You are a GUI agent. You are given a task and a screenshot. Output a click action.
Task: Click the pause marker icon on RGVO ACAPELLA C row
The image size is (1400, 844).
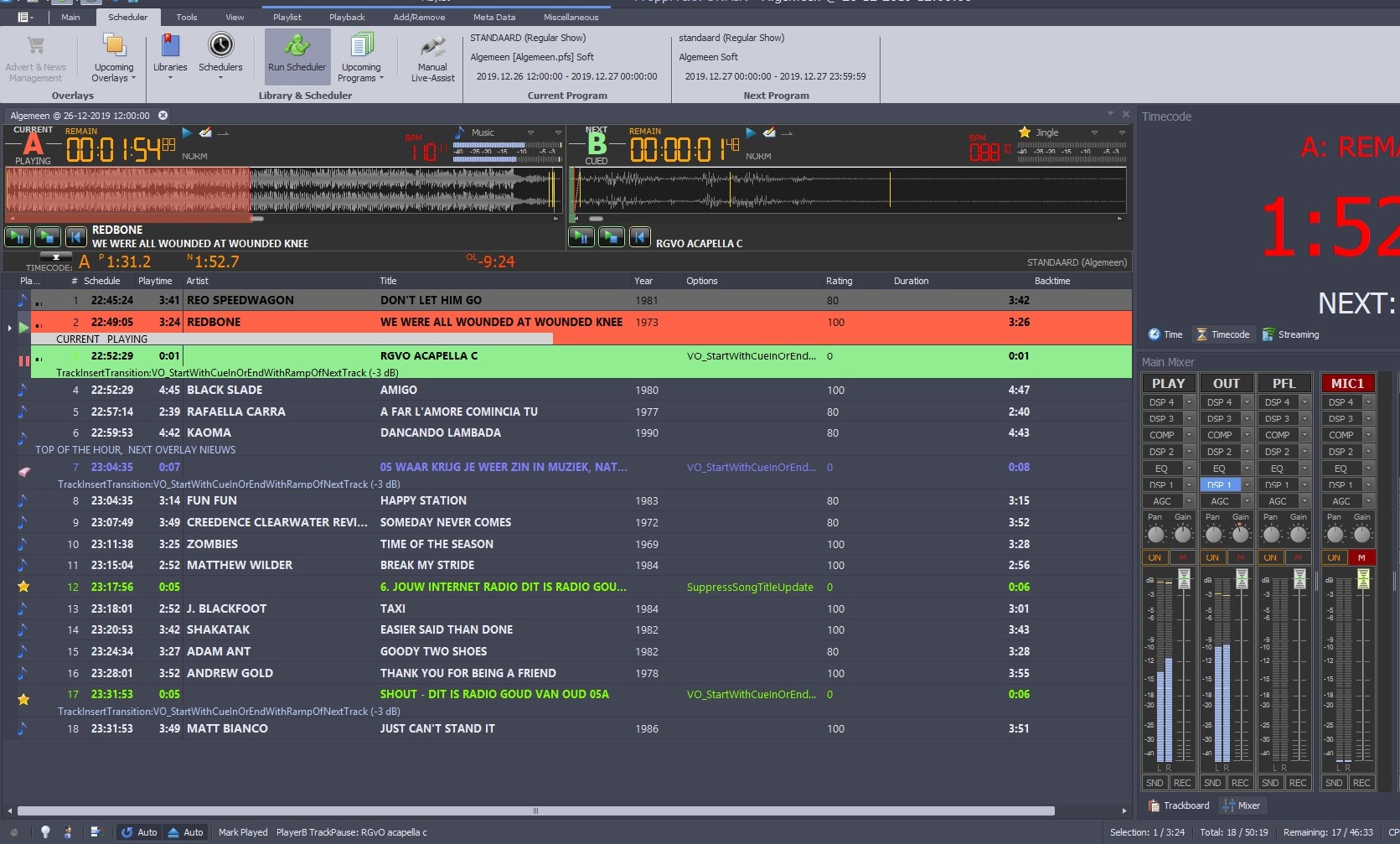point(23,361)
